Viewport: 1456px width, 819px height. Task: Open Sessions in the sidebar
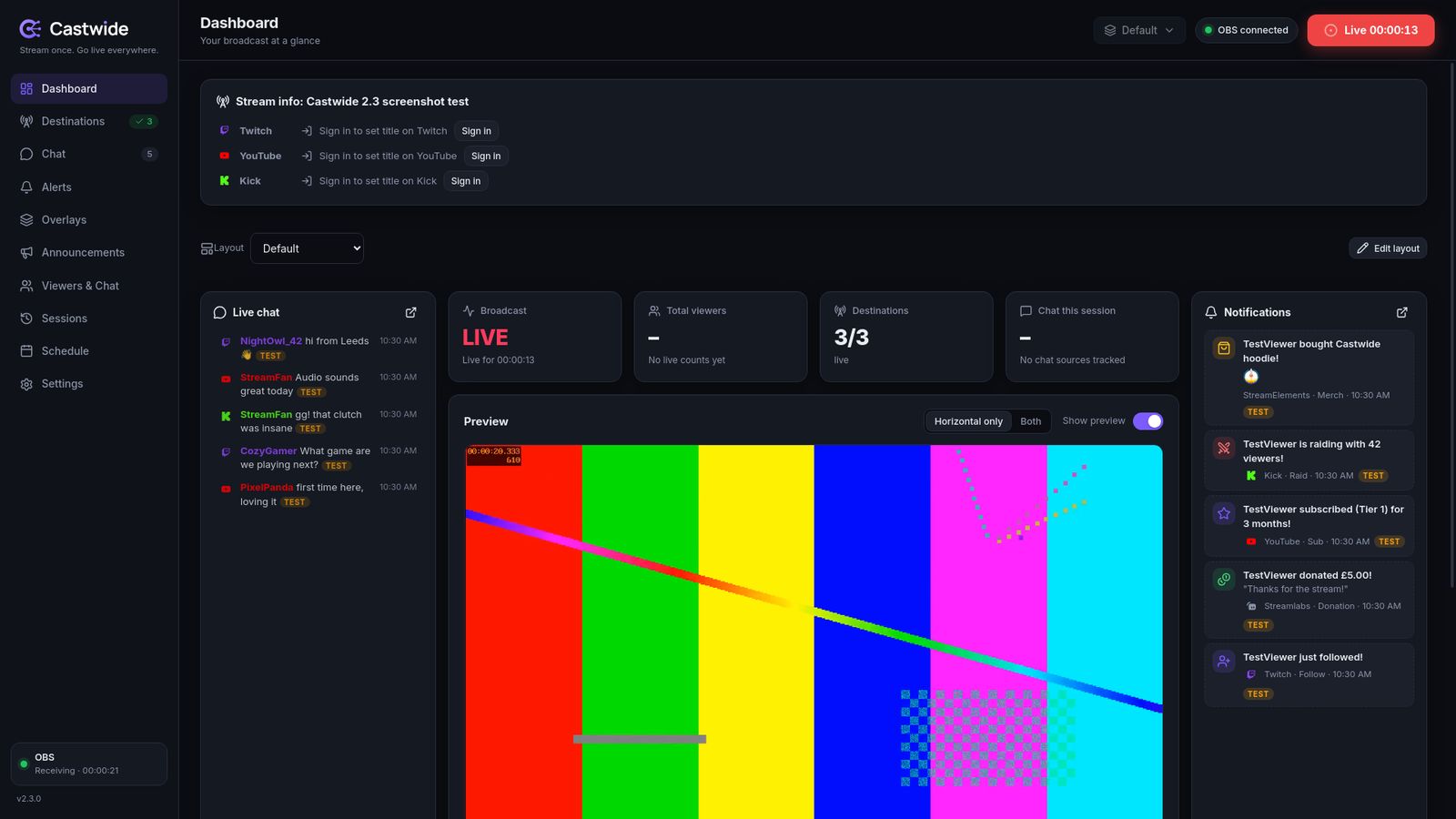[89, 318]
